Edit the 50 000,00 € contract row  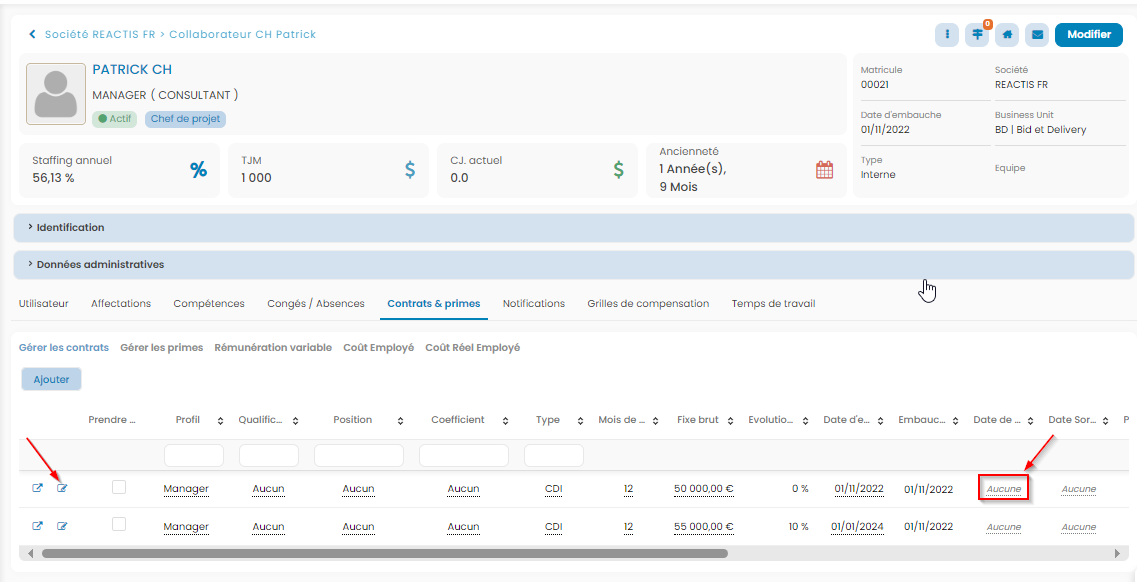62,488
